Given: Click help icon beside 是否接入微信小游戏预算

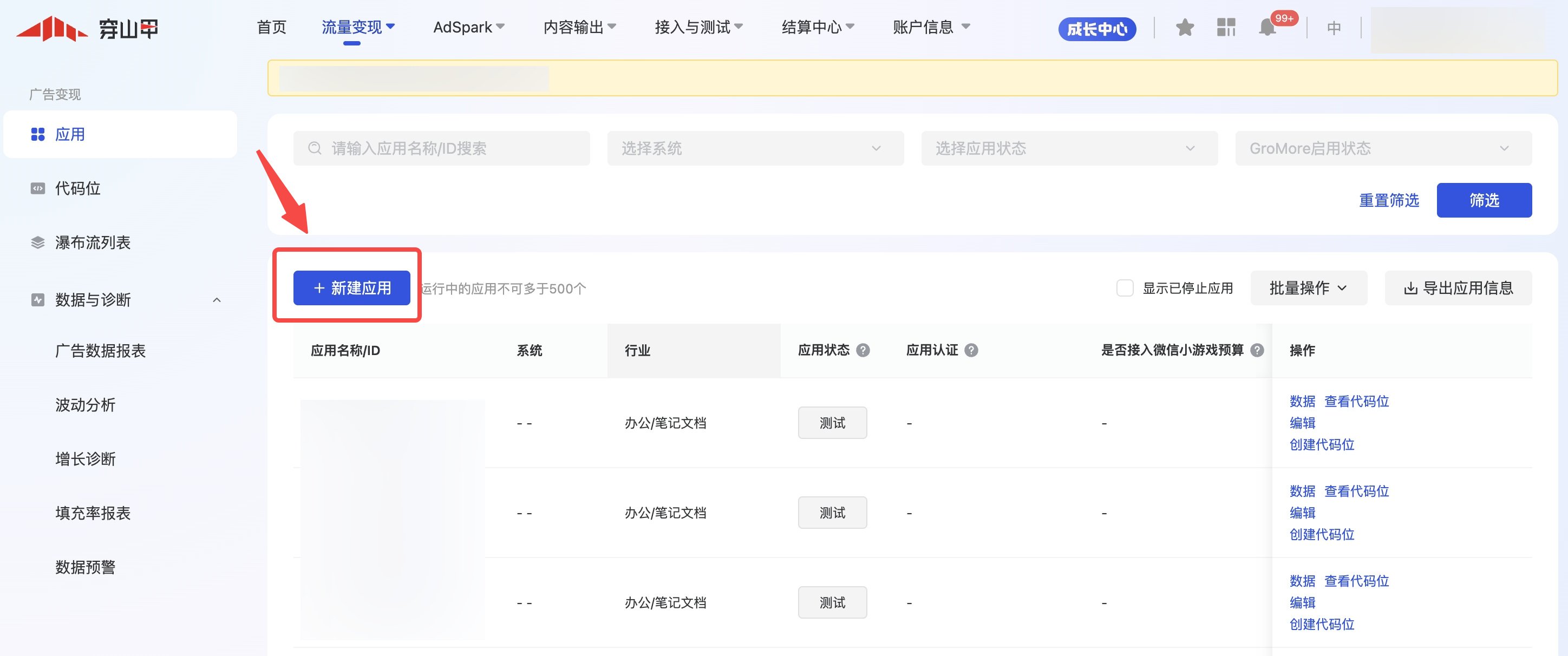Looking at the screenshot, I should coord(1257,351).
